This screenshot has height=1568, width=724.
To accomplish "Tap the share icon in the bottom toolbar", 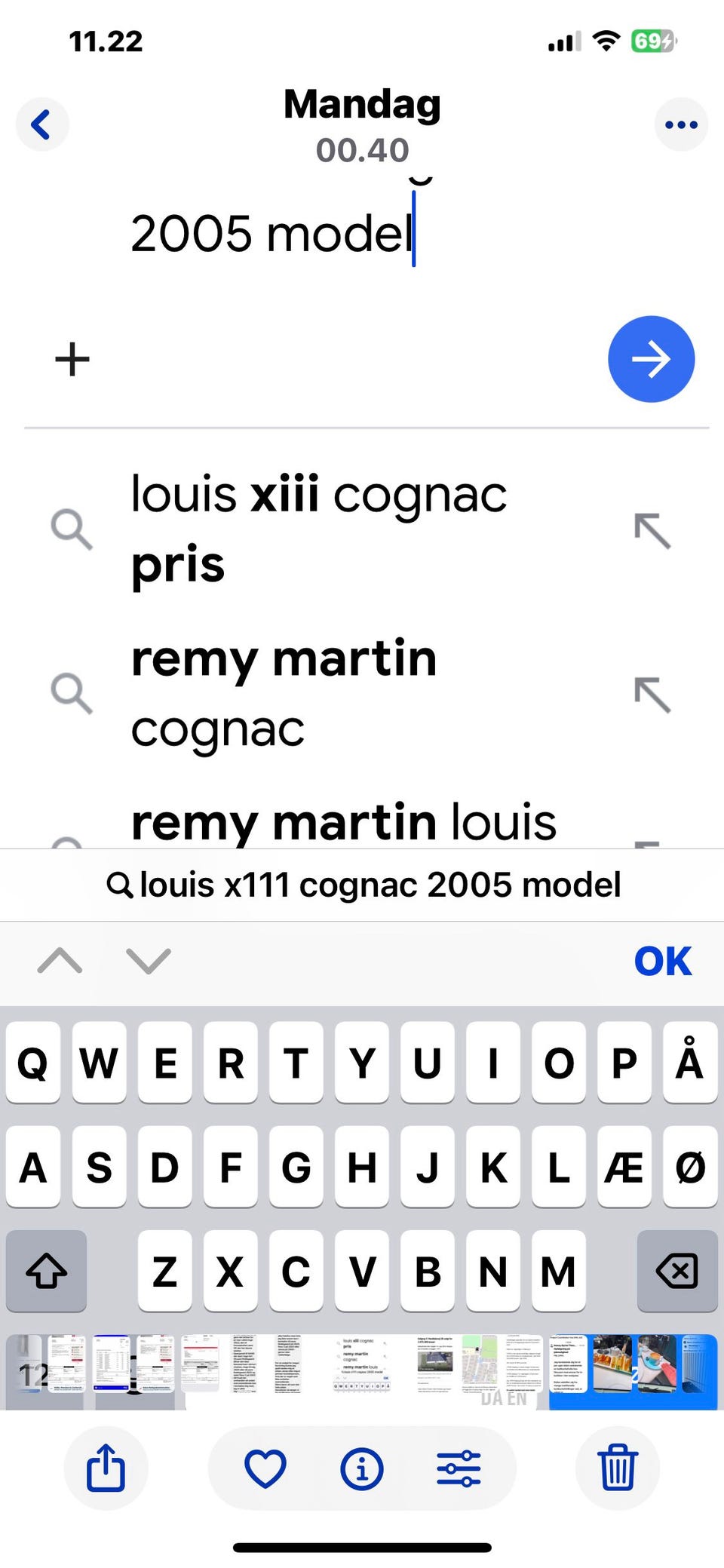I will click(106, 1468).
